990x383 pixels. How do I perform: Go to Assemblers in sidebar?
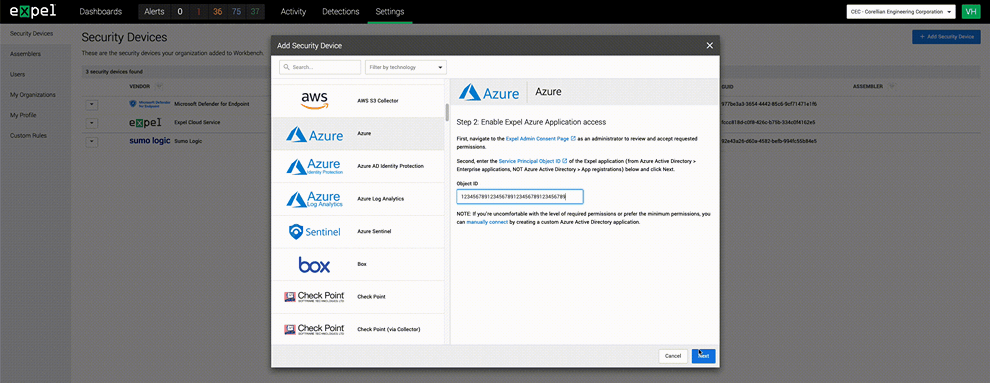(25, 54)
